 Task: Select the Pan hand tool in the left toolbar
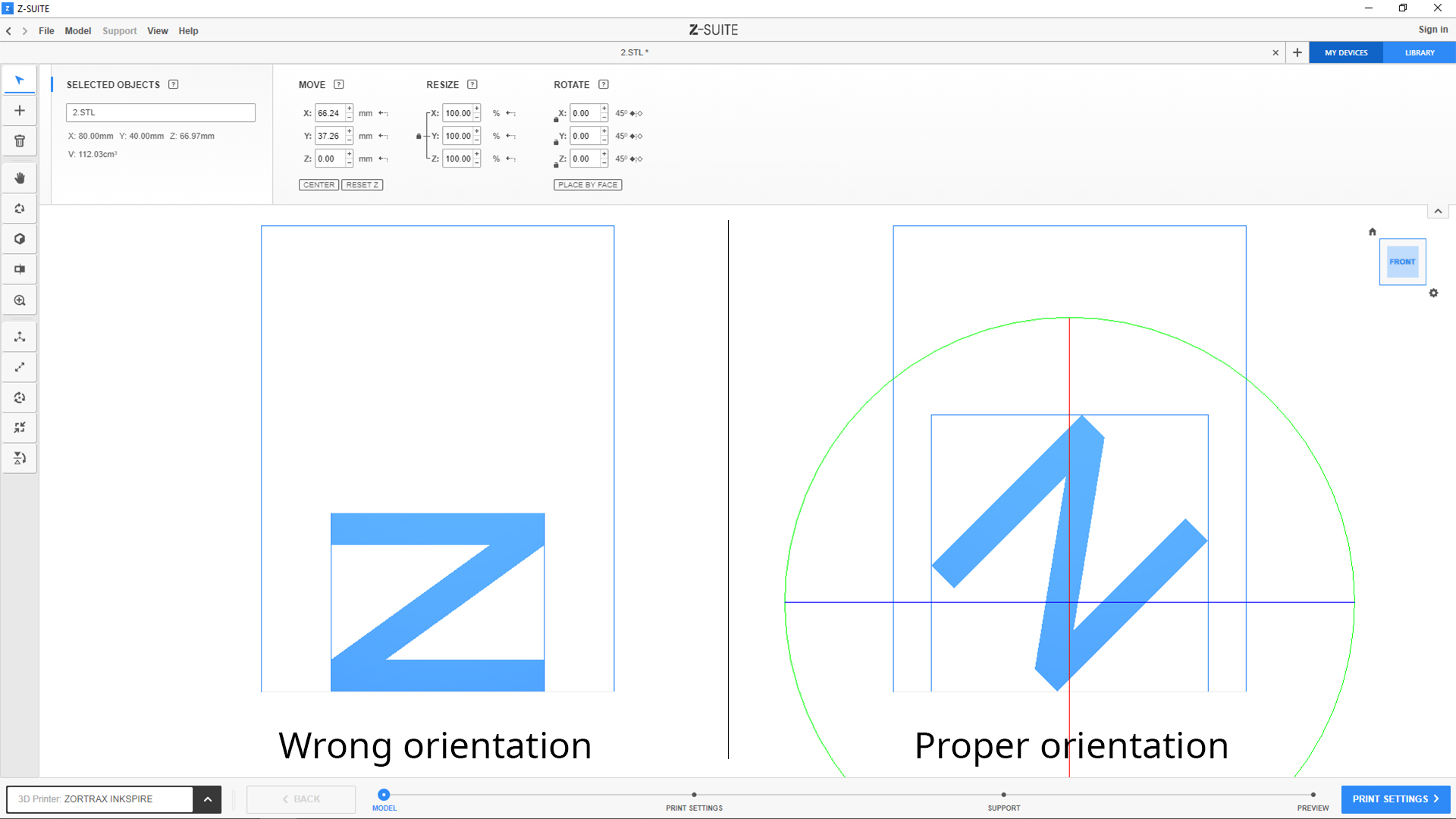[x=20, y=177]
